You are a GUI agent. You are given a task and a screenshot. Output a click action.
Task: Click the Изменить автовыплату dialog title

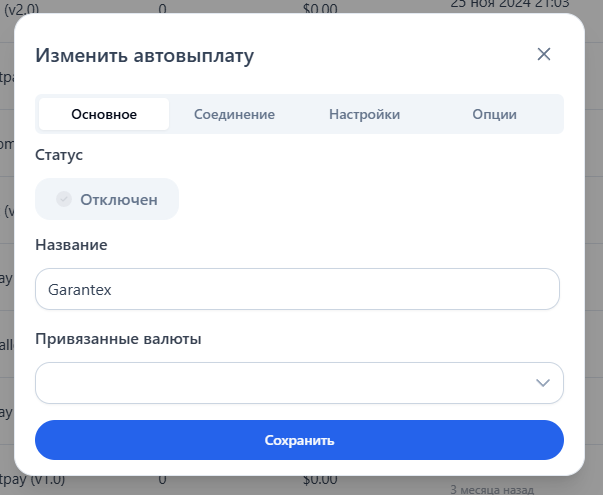point(144,55)
